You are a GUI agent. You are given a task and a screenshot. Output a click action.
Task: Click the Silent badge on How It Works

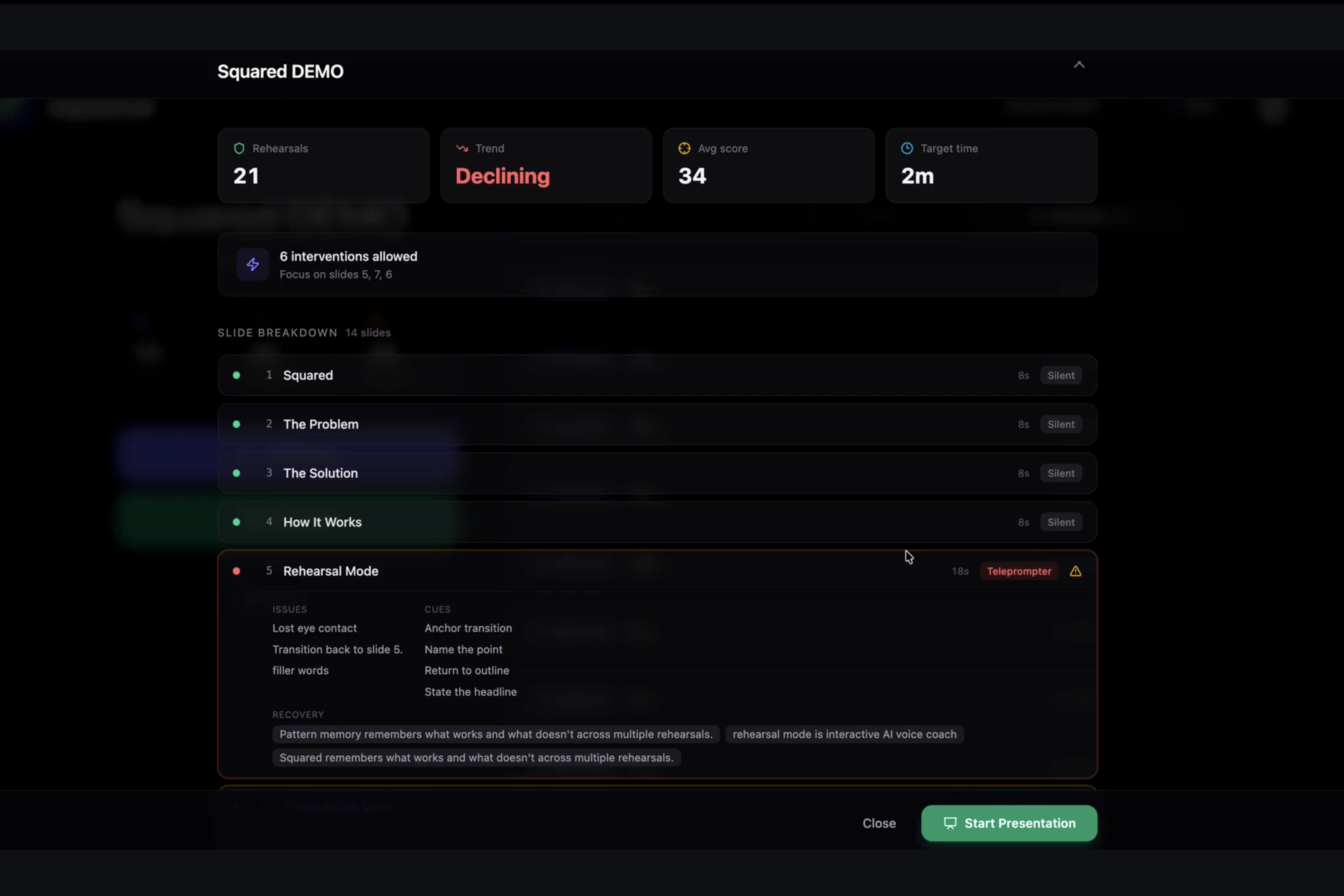click(1060, 522)
